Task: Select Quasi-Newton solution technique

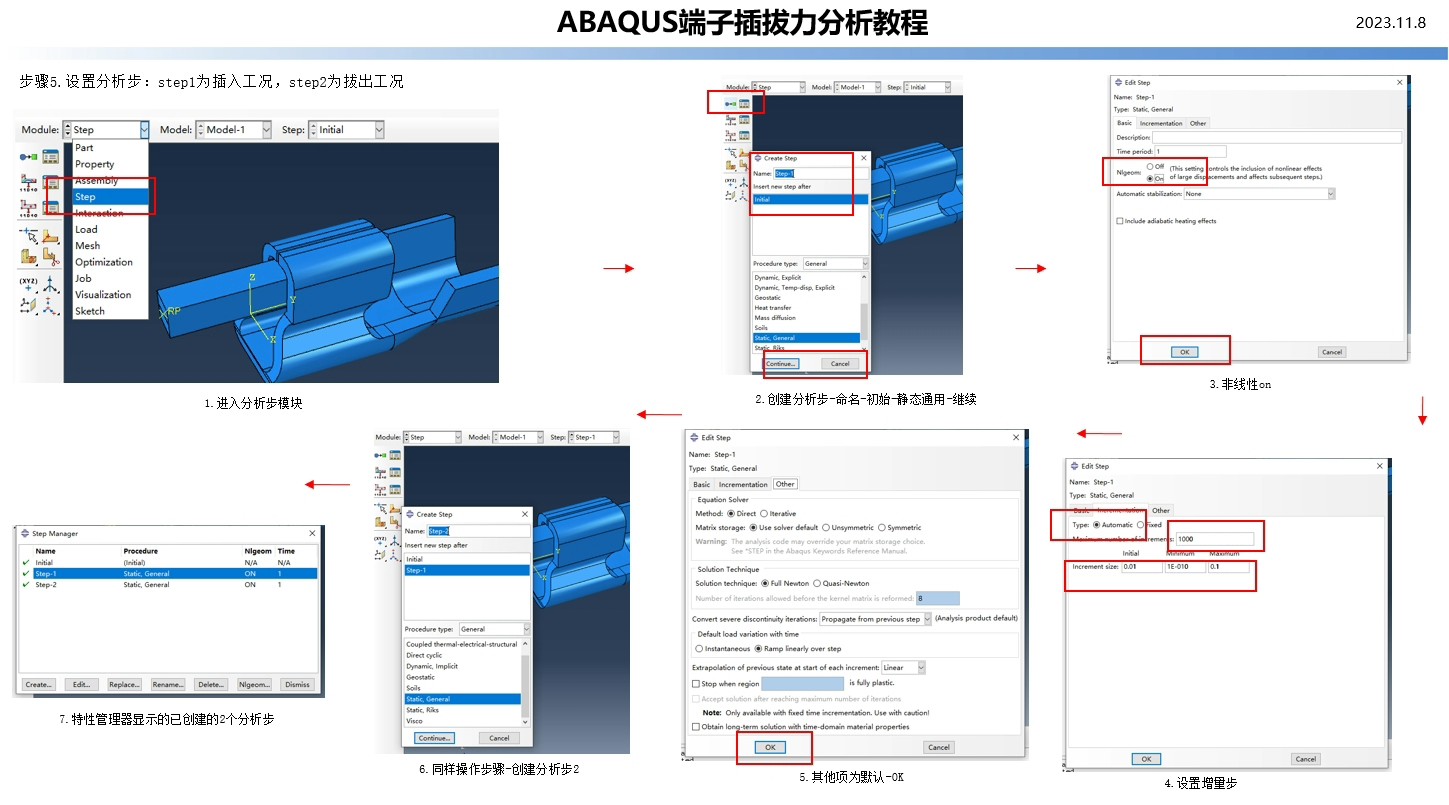Action: point(817,584)
